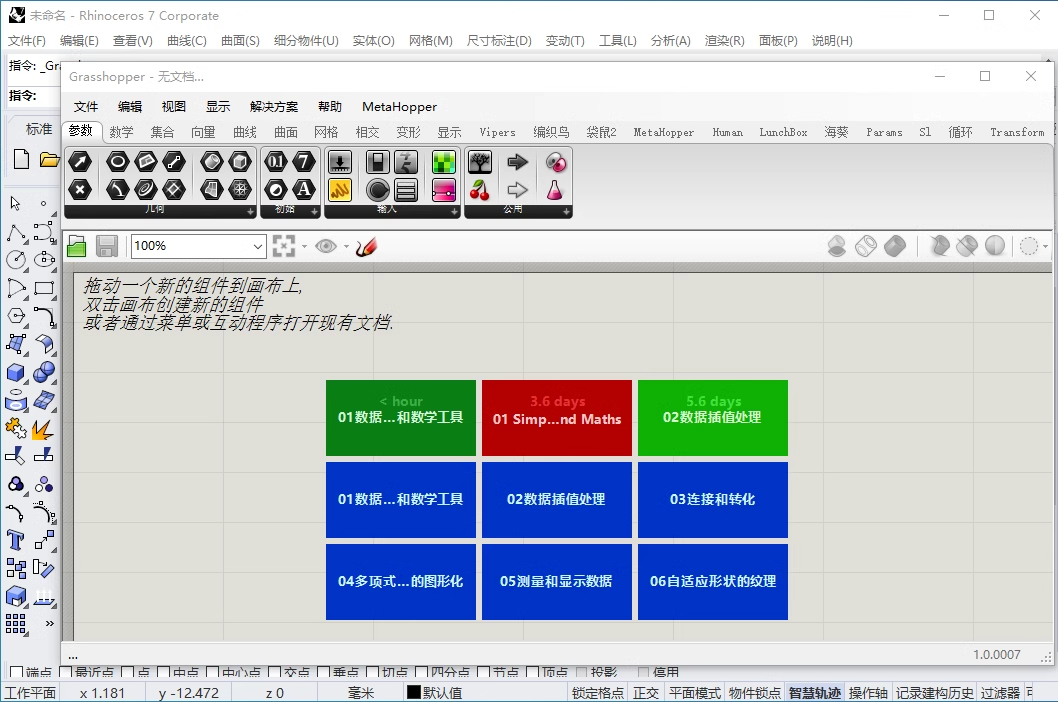1058x702 pixels.
Task: Enable the 端点 object snap checkbox
Action: 16,672
